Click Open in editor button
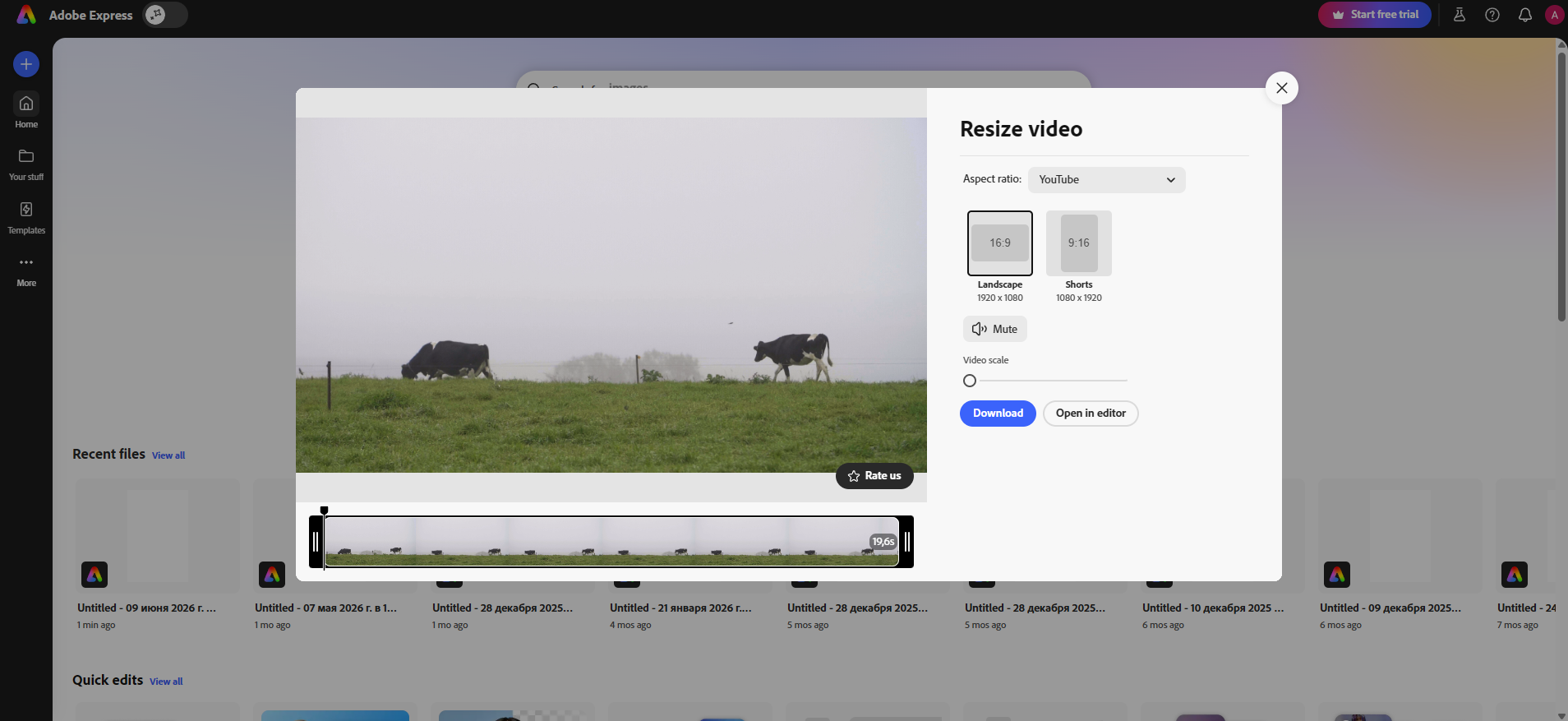This screenshot has height=721, width=1568. pos(1091,414)
